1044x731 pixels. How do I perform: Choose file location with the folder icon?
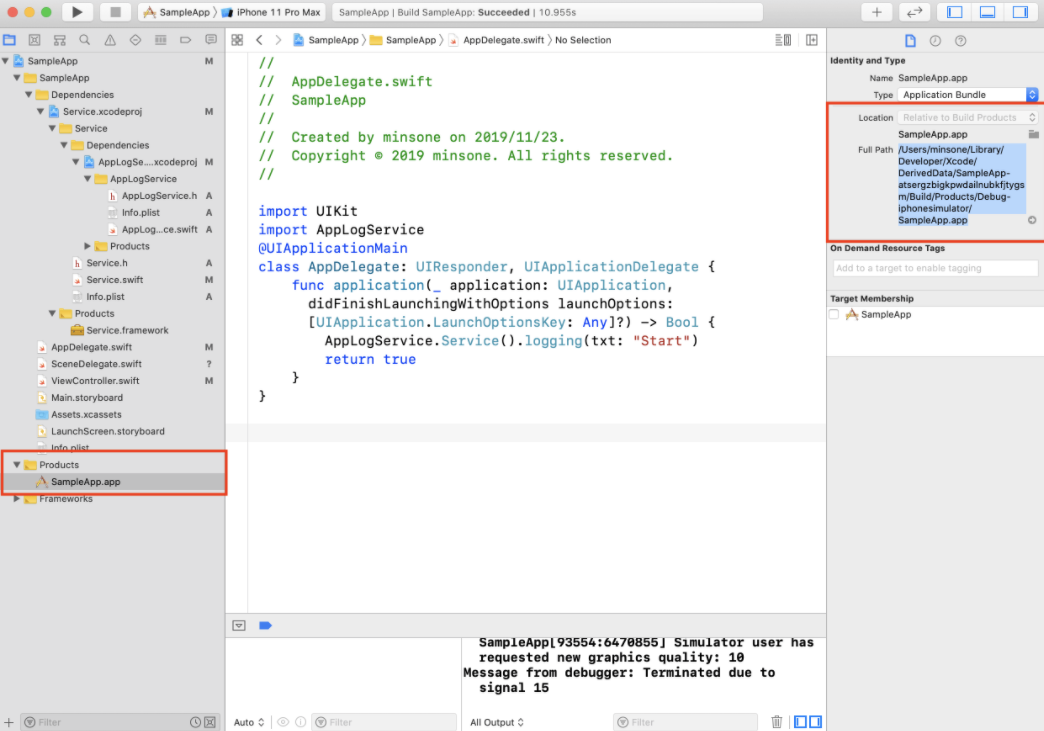point(1033,134)
